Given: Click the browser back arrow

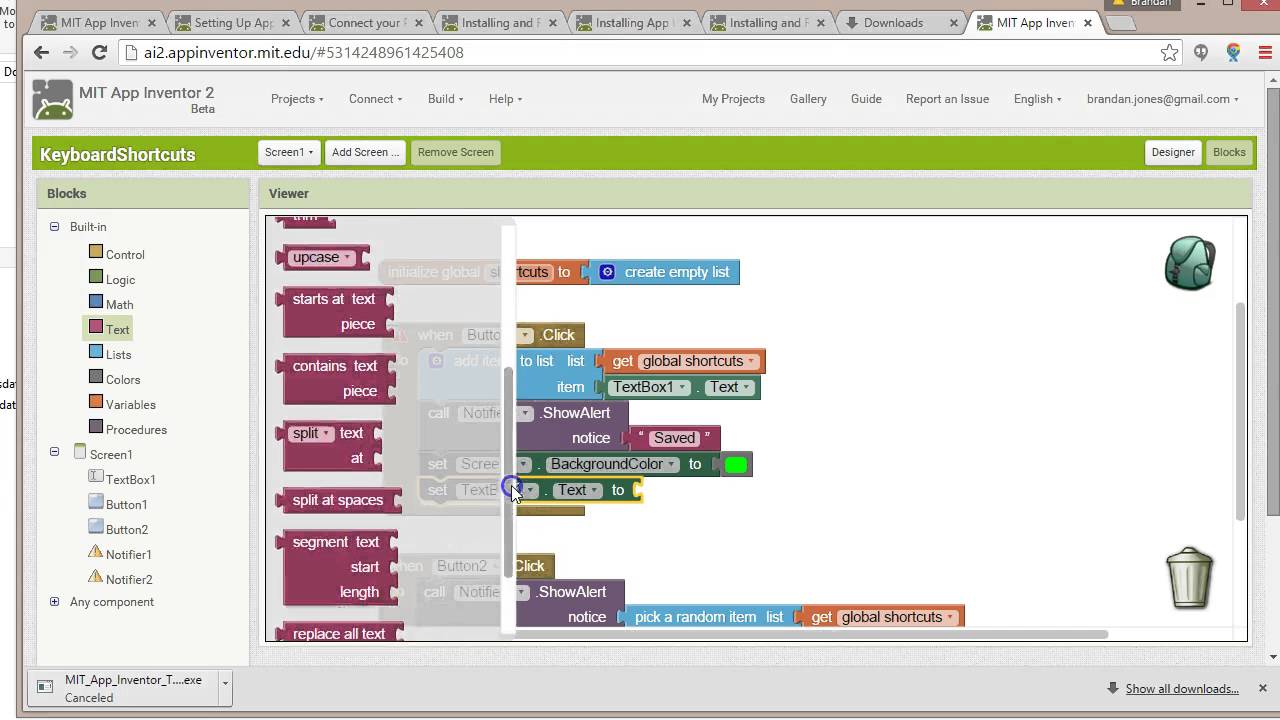Looking at the screenshot, I should pos(41,52).
